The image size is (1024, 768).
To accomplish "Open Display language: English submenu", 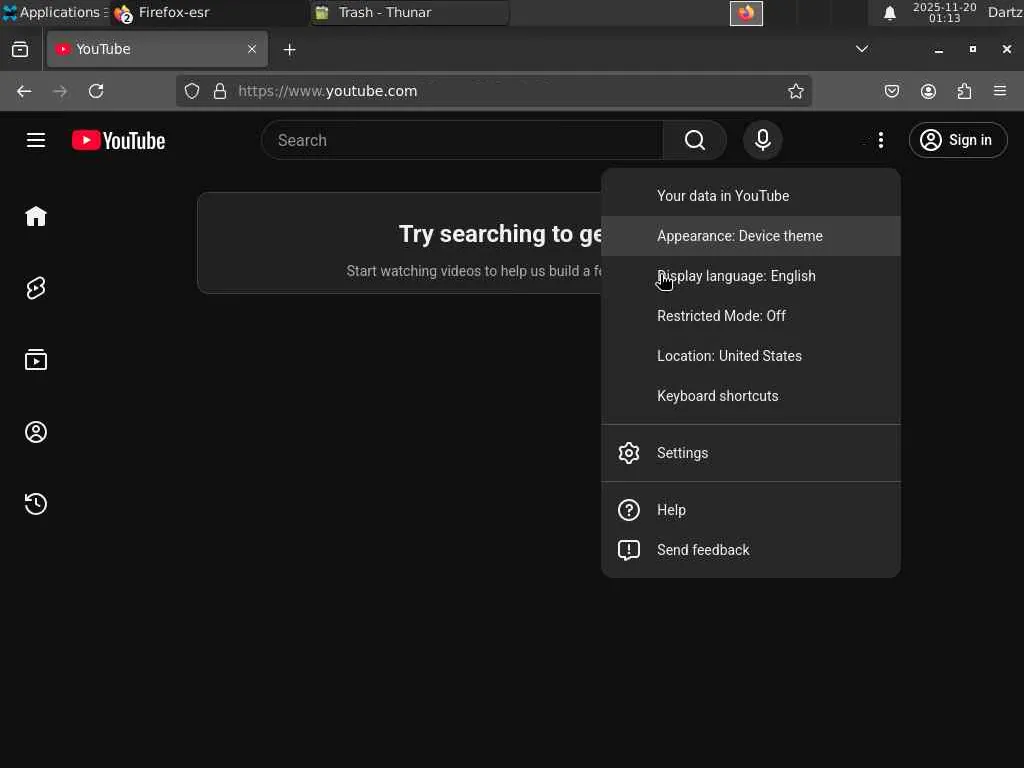I will (x=750, y=276).
